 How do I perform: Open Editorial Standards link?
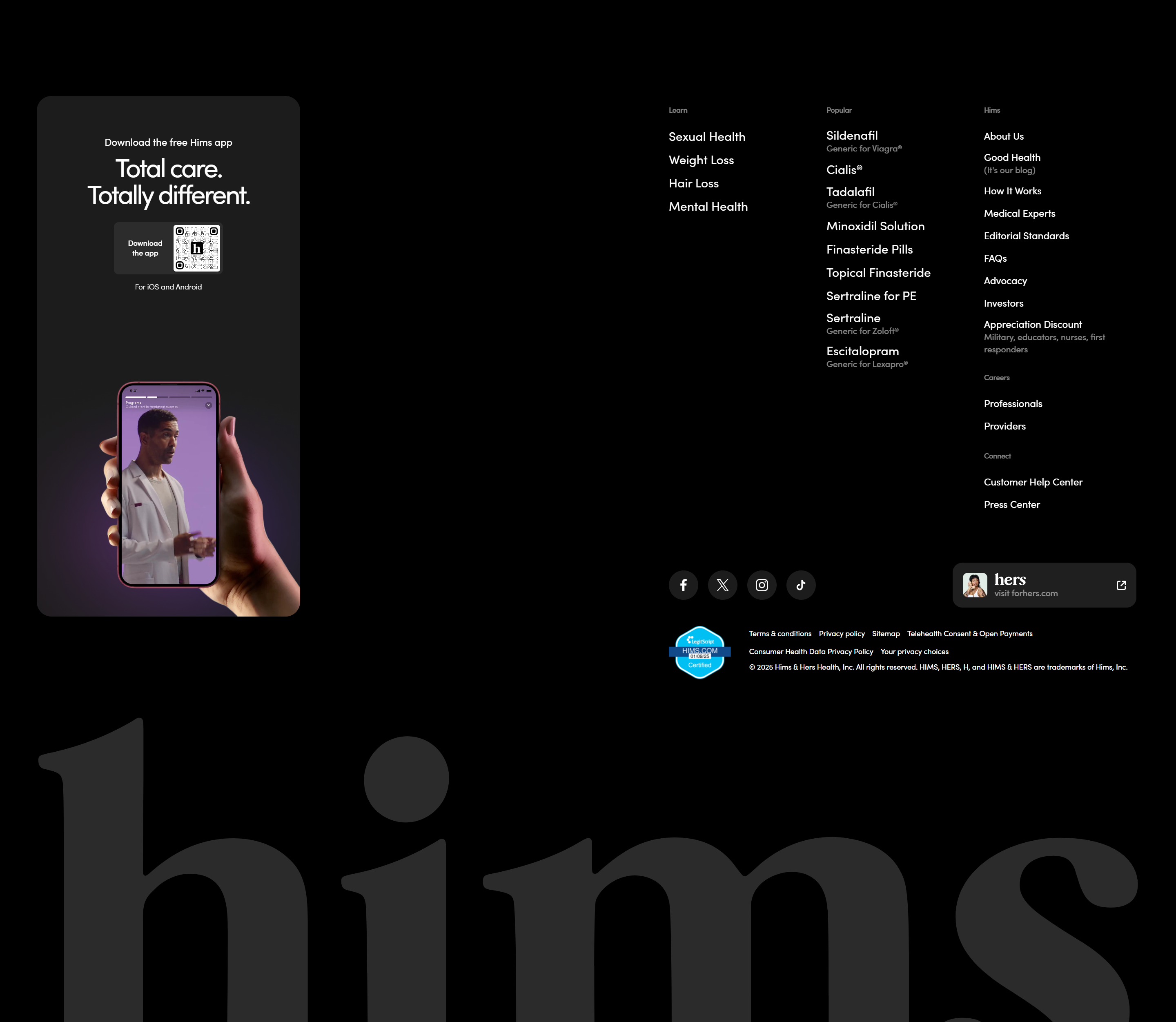[x=1027, y=236]
